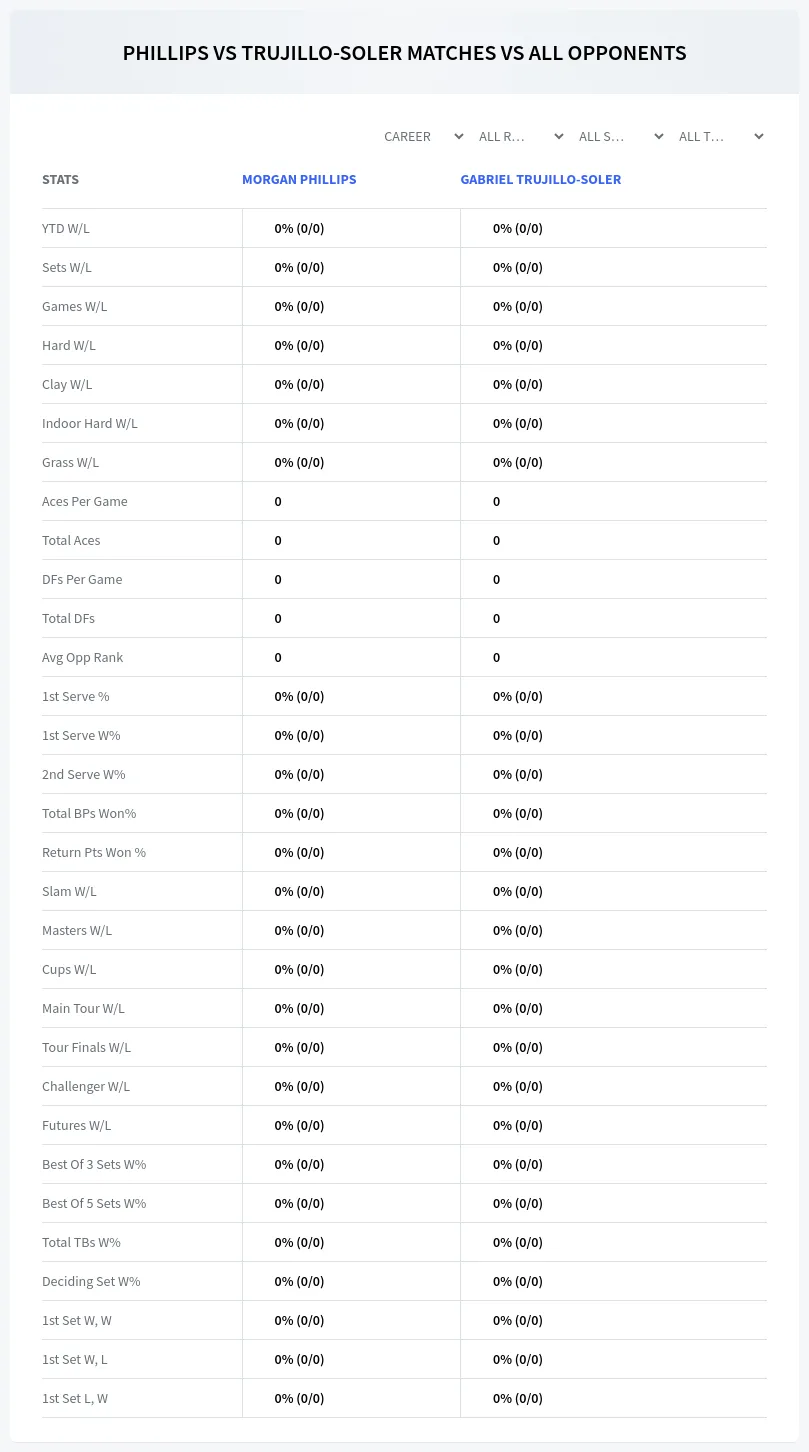This screenshot has height=1452, width=809.
Task: Click the Deciding Set W% label
Action: point(91,1281)
